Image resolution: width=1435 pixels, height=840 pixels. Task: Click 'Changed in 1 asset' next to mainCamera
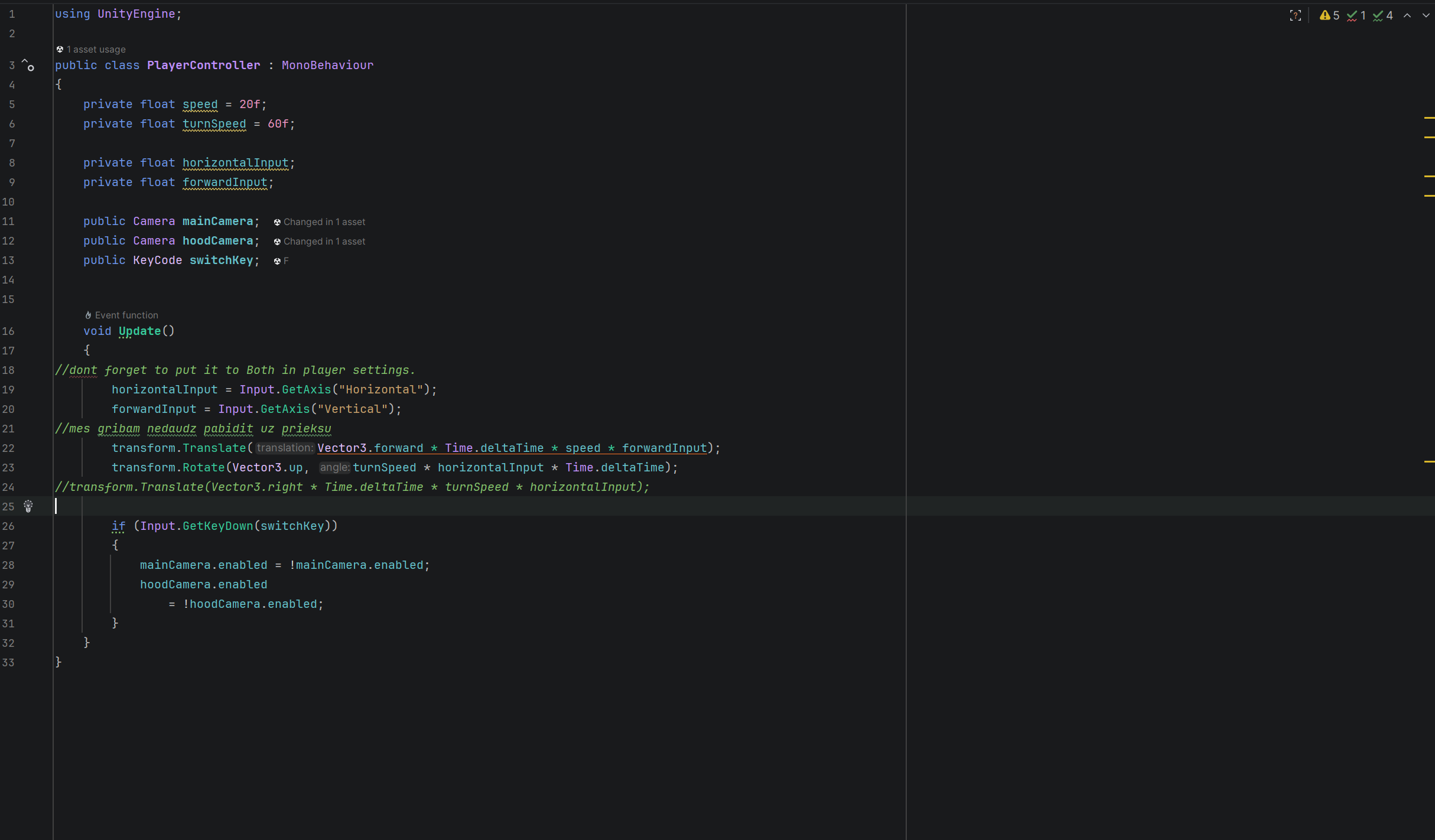click(324, 222)
